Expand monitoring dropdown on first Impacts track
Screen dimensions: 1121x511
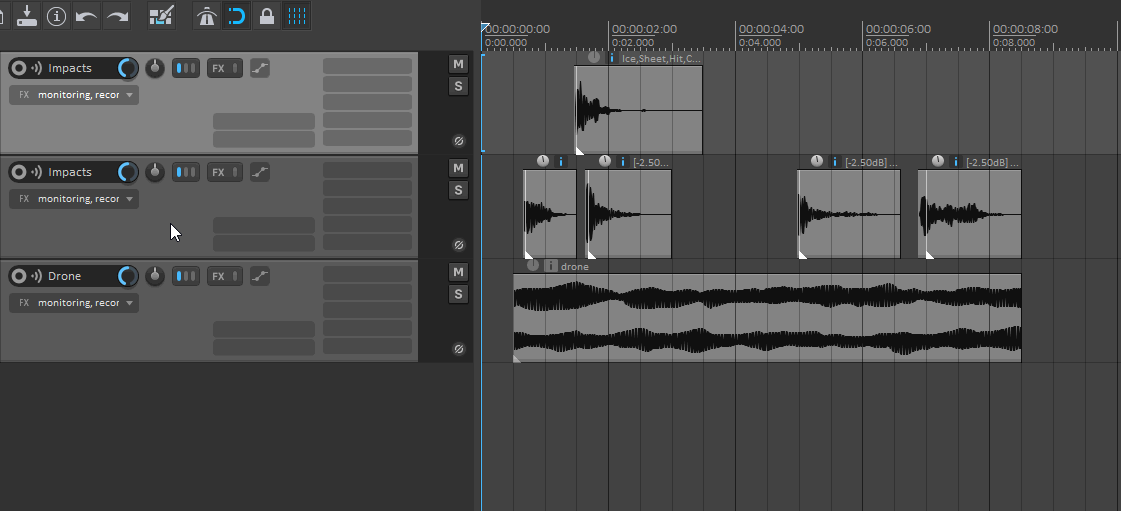(x=130, y=95)
